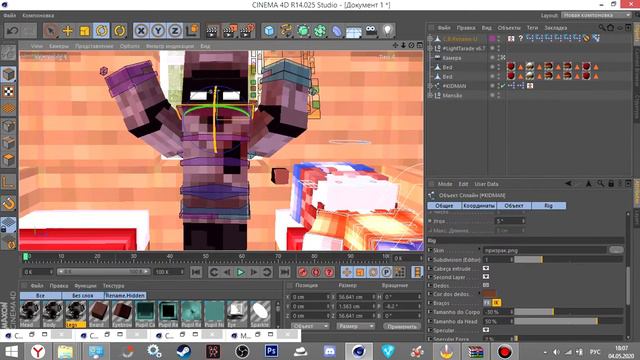Choose FK option for Braços
This screenshot has width=640, height=360.
(487, 303)
